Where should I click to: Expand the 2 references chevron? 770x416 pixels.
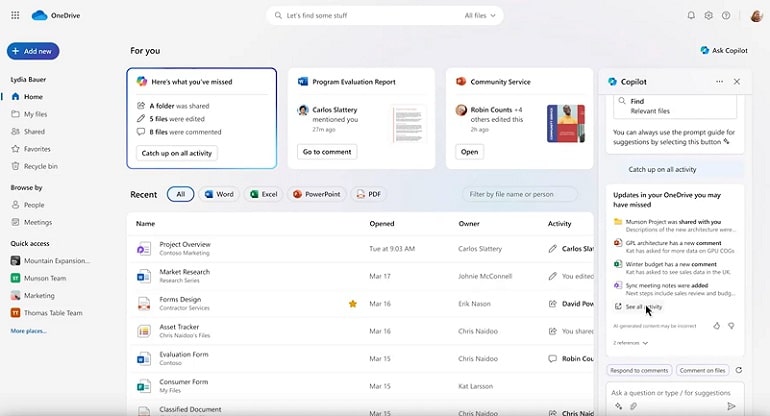click(x=645, y=343)
